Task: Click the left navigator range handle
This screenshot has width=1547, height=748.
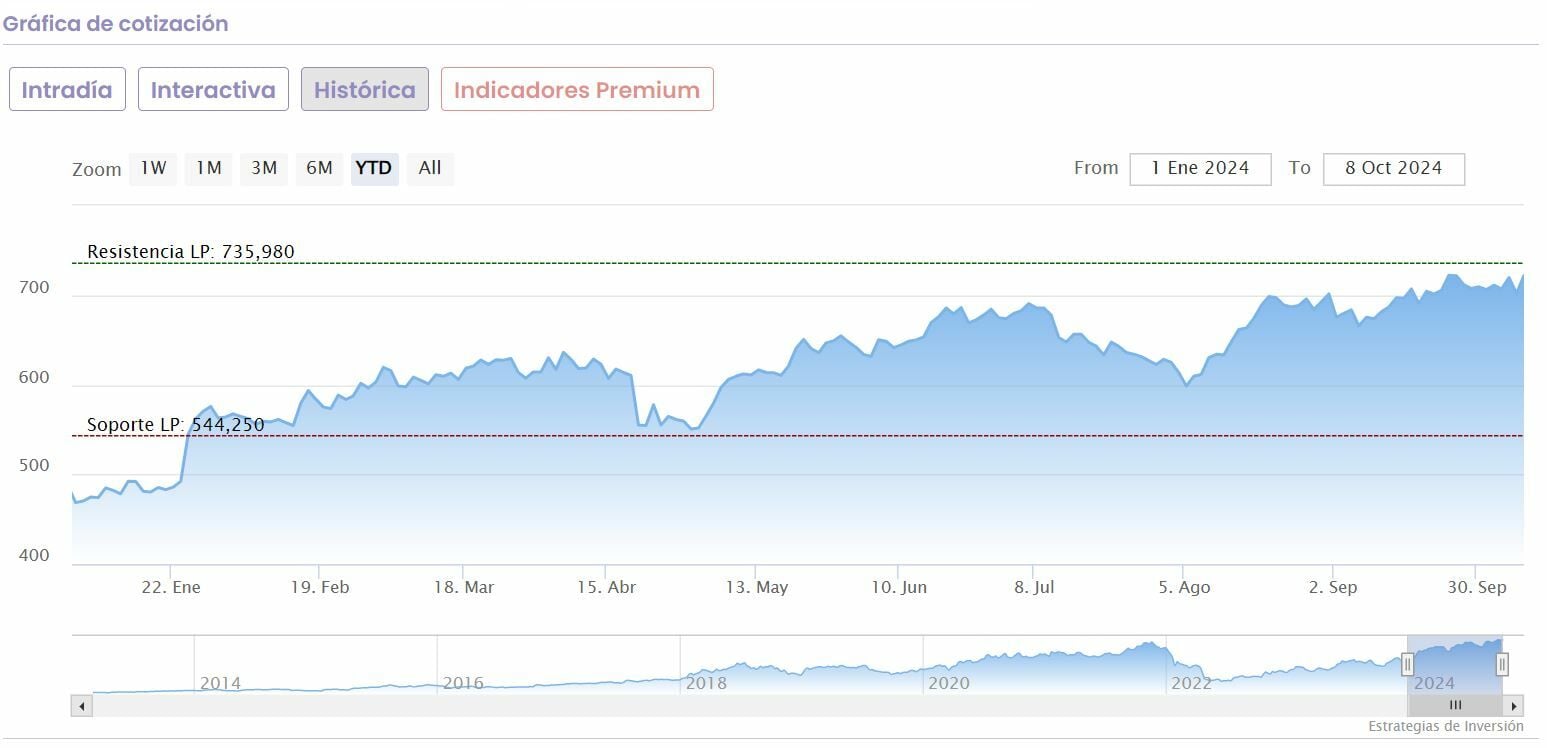Action: [1407, 664]
